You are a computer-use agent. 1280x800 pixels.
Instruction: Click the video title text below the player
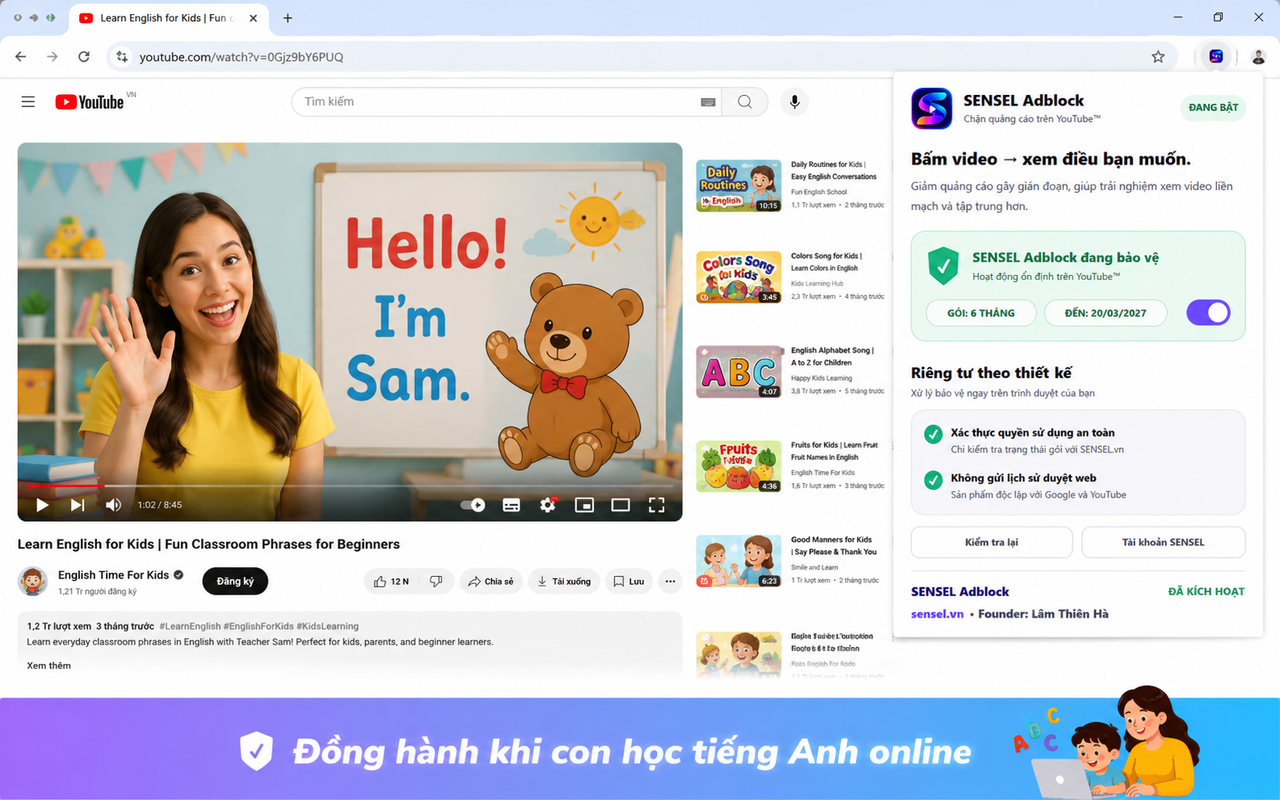pos(209,544)
